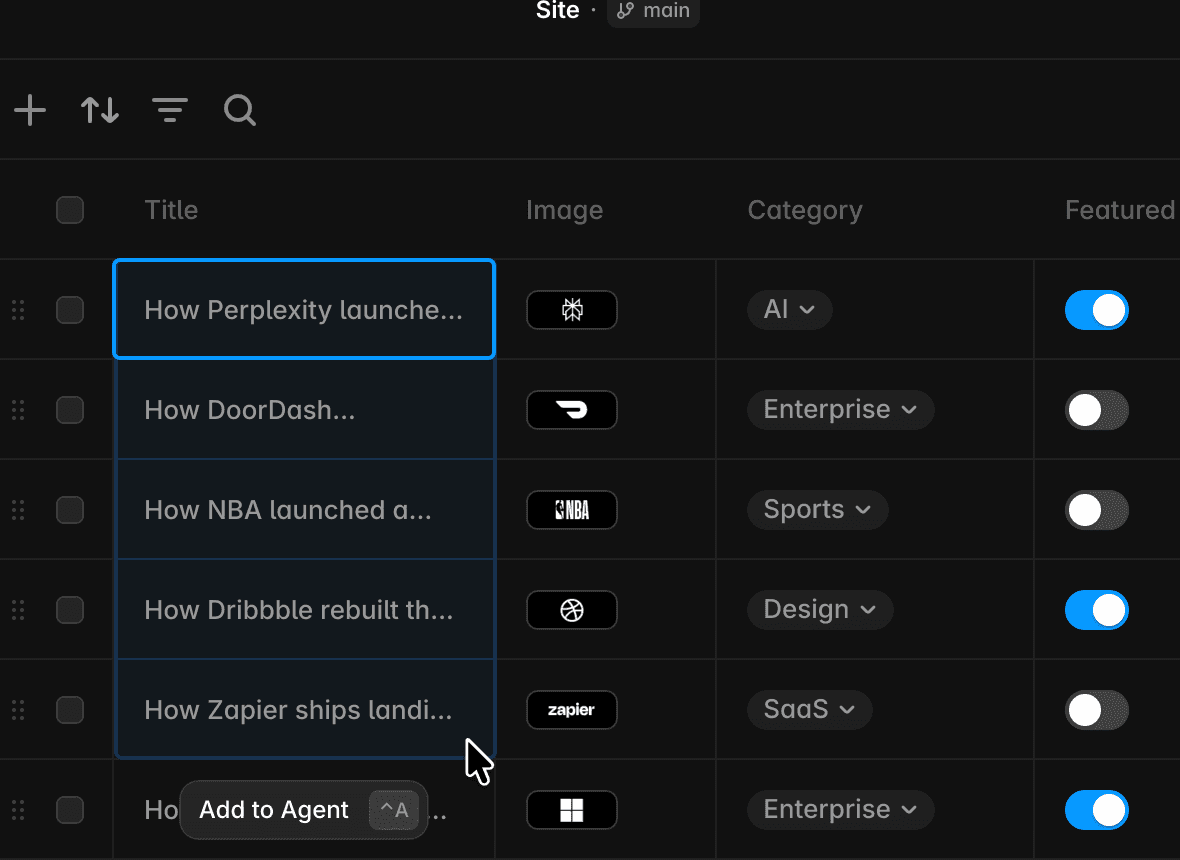
Task: Open the AI category dropdown
Action: click(x=789, y=309)
